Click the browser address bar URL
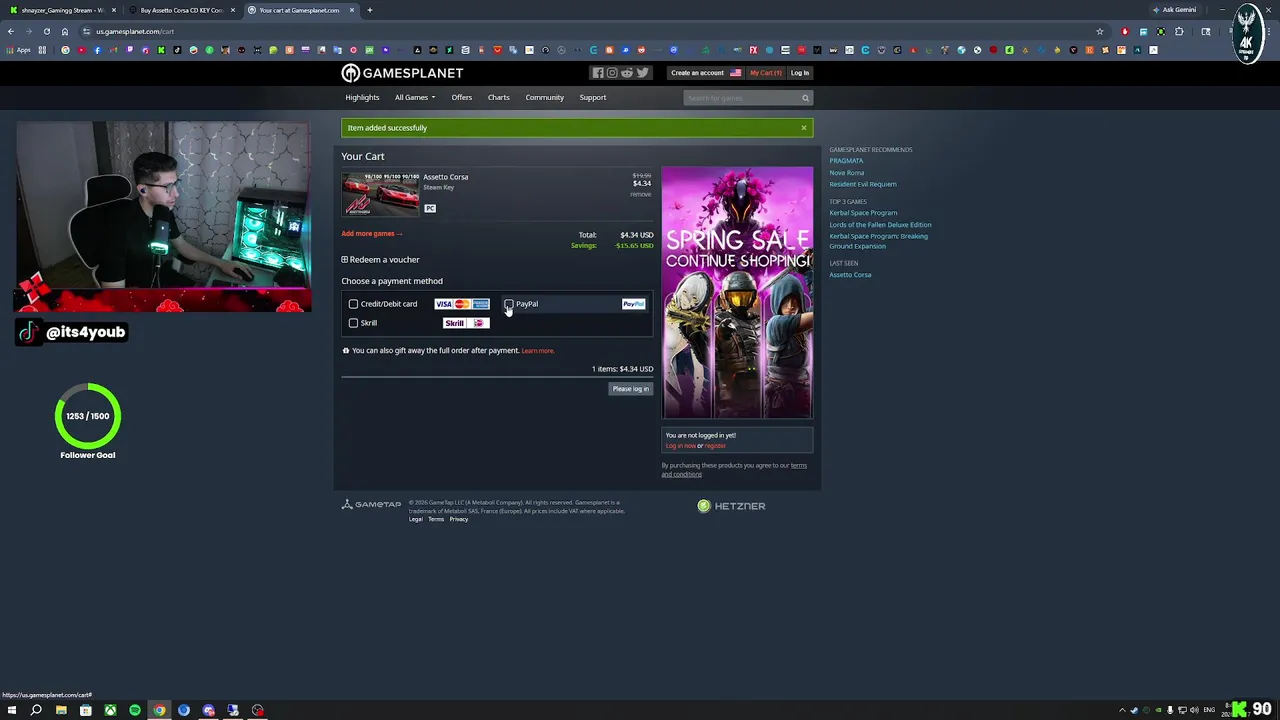The width and height of the screenshot is (1280, 720). (135, 31)
